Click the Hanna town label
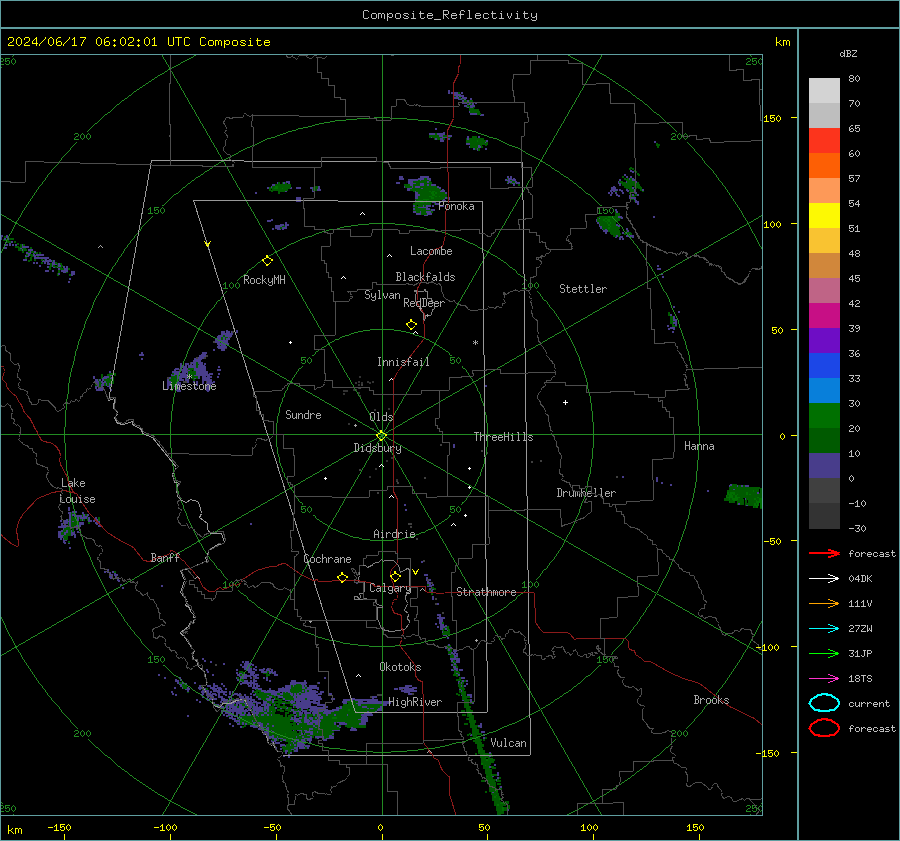This screenshot has width=900, height=841. coord(699,446)
